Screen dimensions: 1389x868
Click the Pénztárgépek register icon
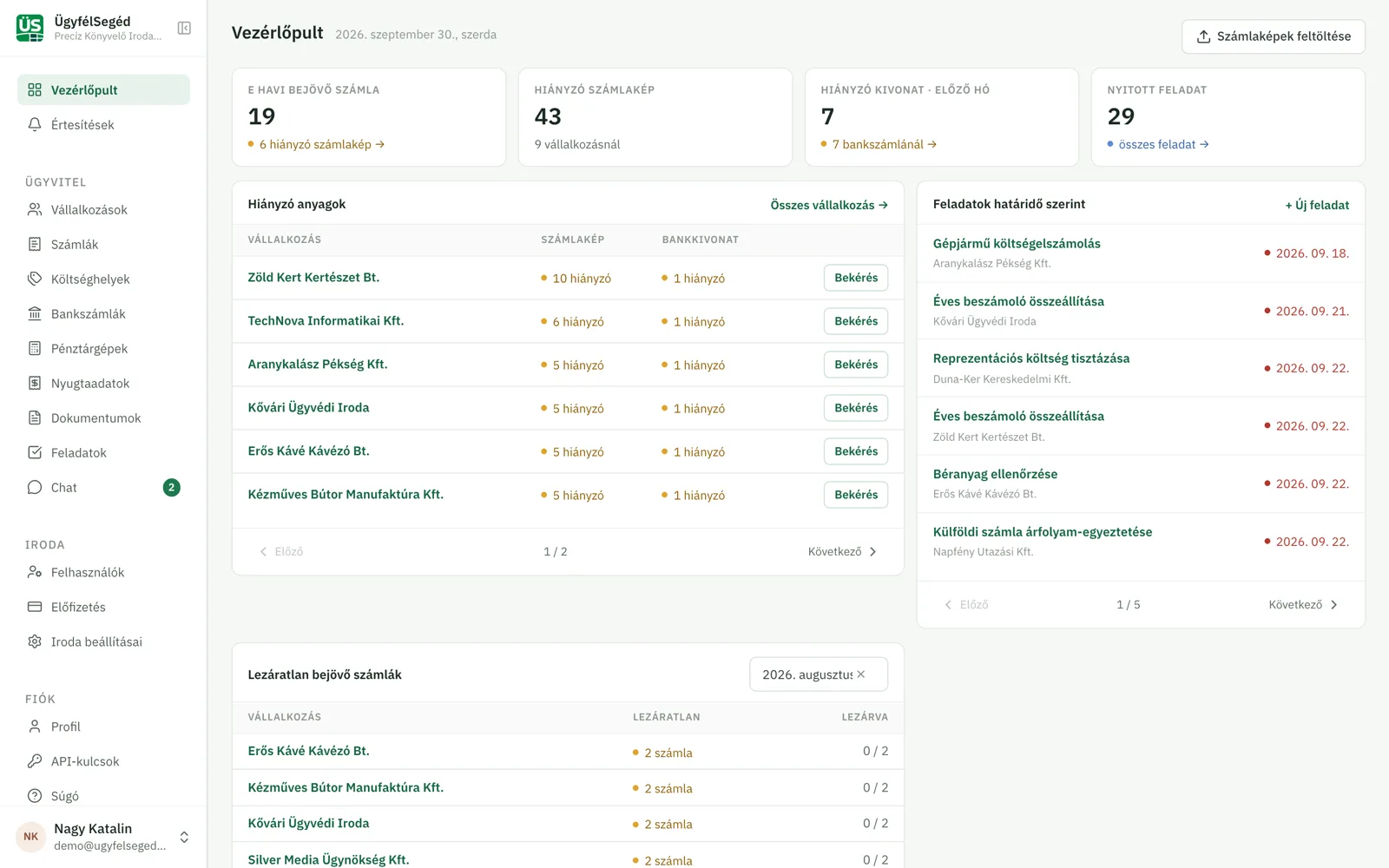35,349
